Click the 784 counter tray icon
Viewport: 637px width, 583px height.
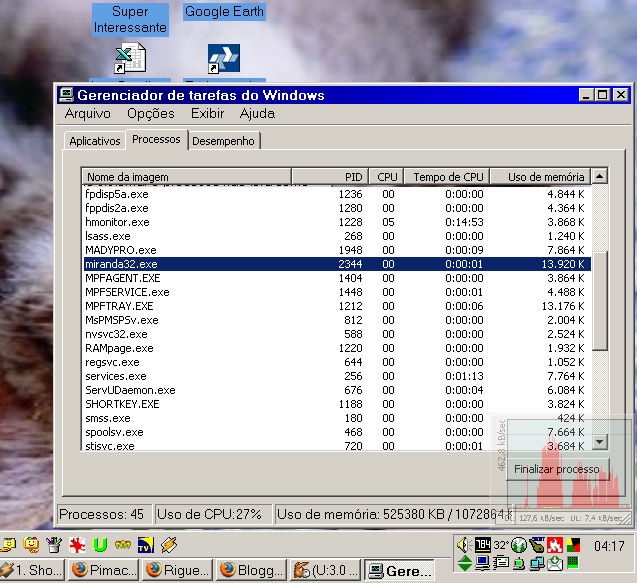[483, 545]
